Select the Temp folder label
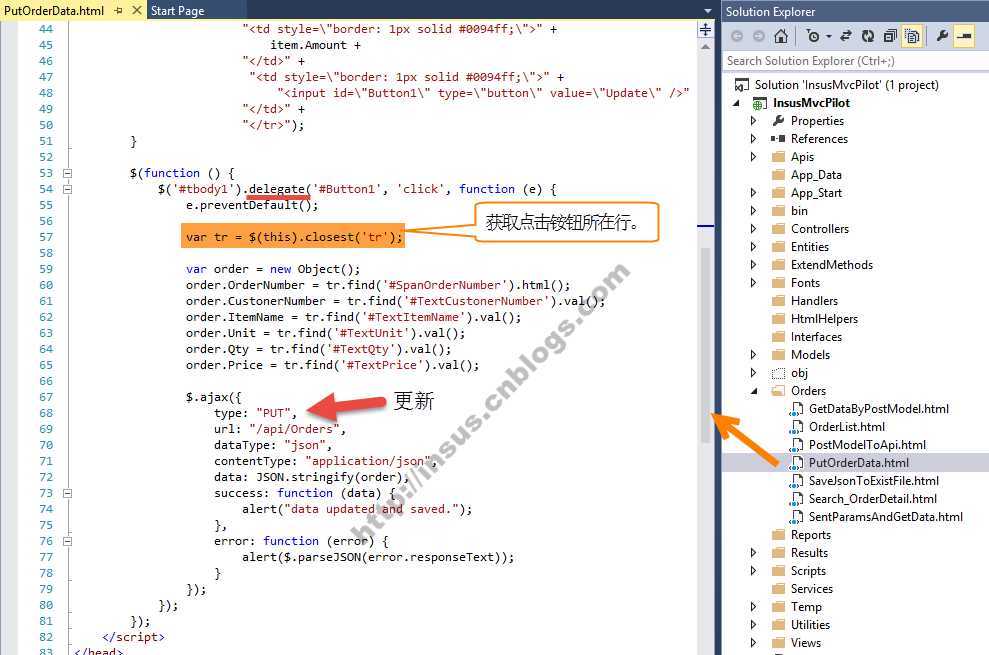 806,606
